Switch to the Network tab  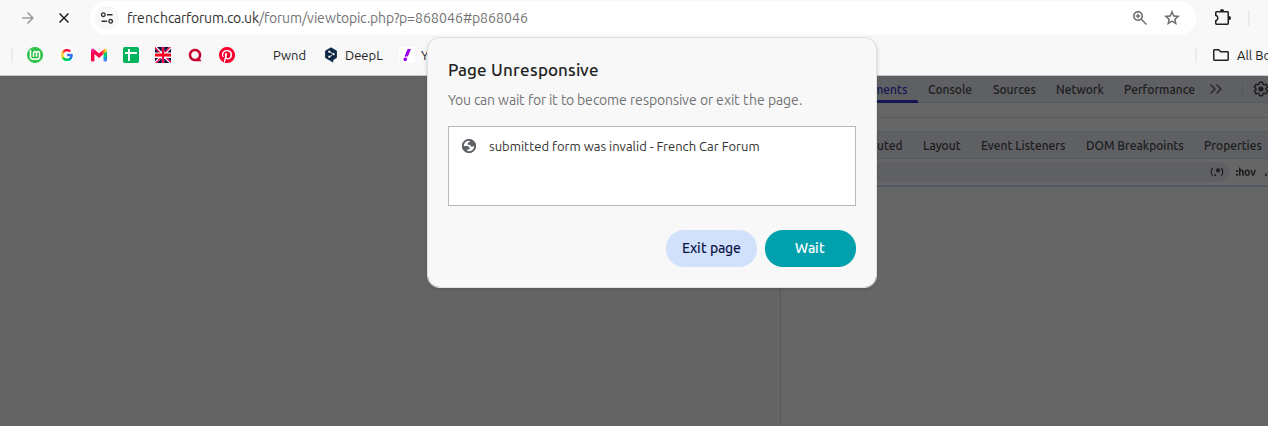[1080, 89]
